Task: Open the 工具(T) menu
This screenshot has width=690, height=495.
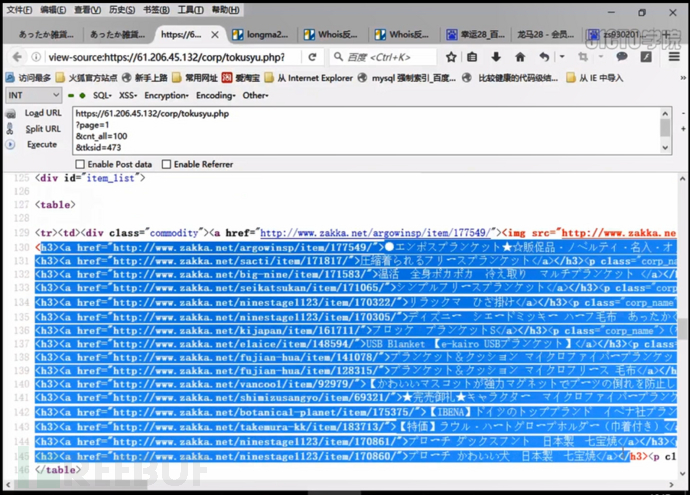Action: pyautogui.click(x=191, y=10)
